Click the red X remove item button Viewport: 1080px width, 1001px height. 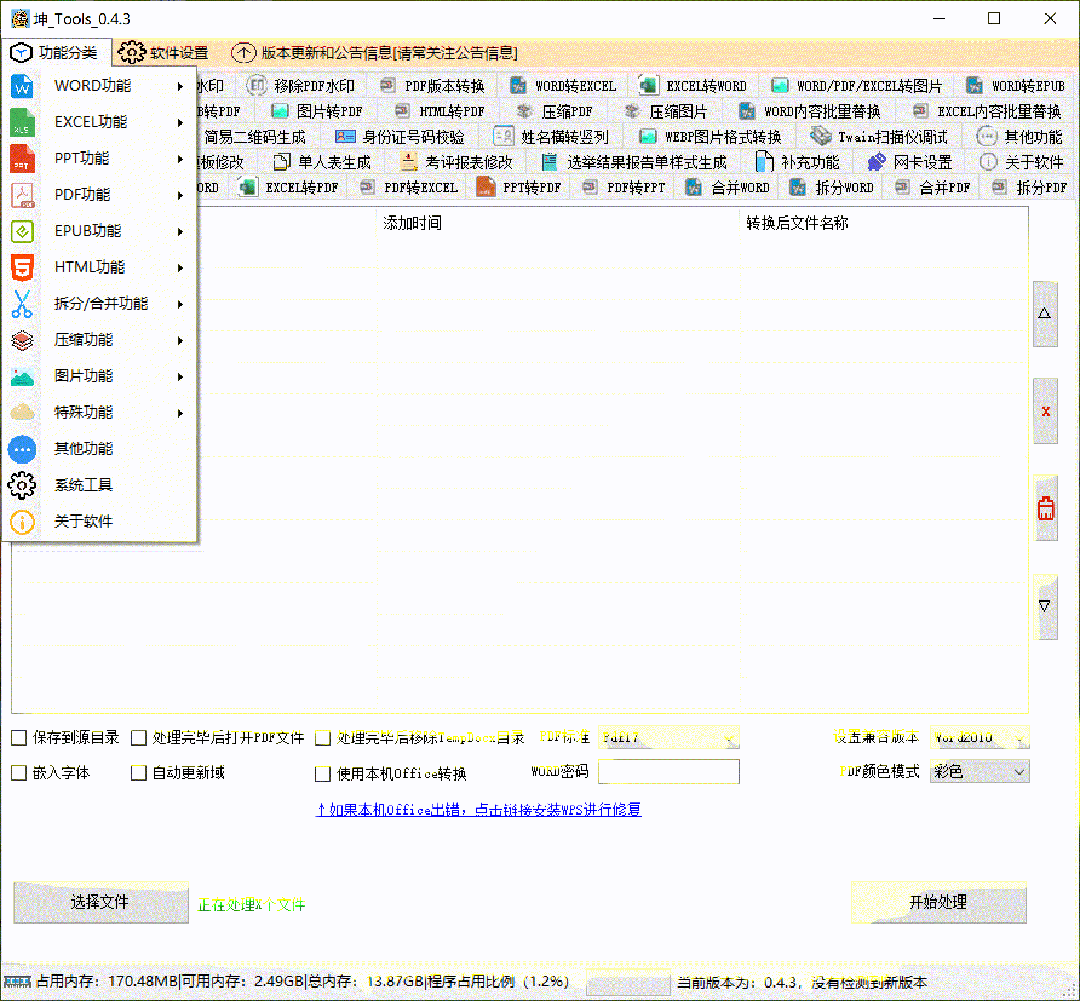pyautogui.click(x=1045, y=411)
